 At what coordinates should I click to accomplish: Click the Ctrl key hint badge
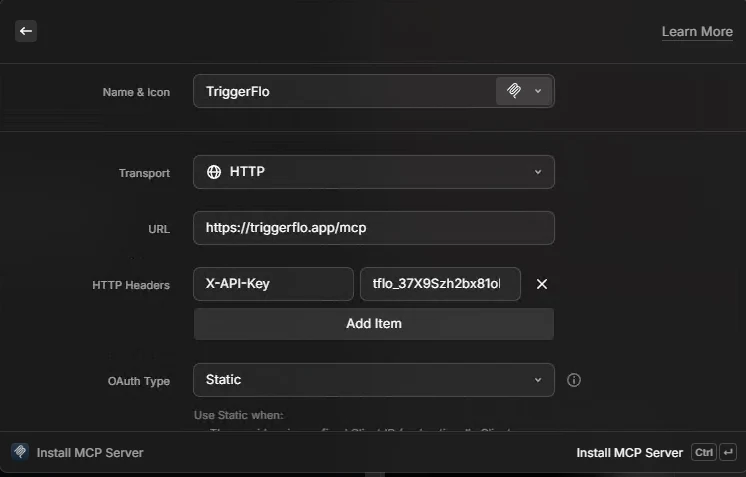tap(704, 452)
